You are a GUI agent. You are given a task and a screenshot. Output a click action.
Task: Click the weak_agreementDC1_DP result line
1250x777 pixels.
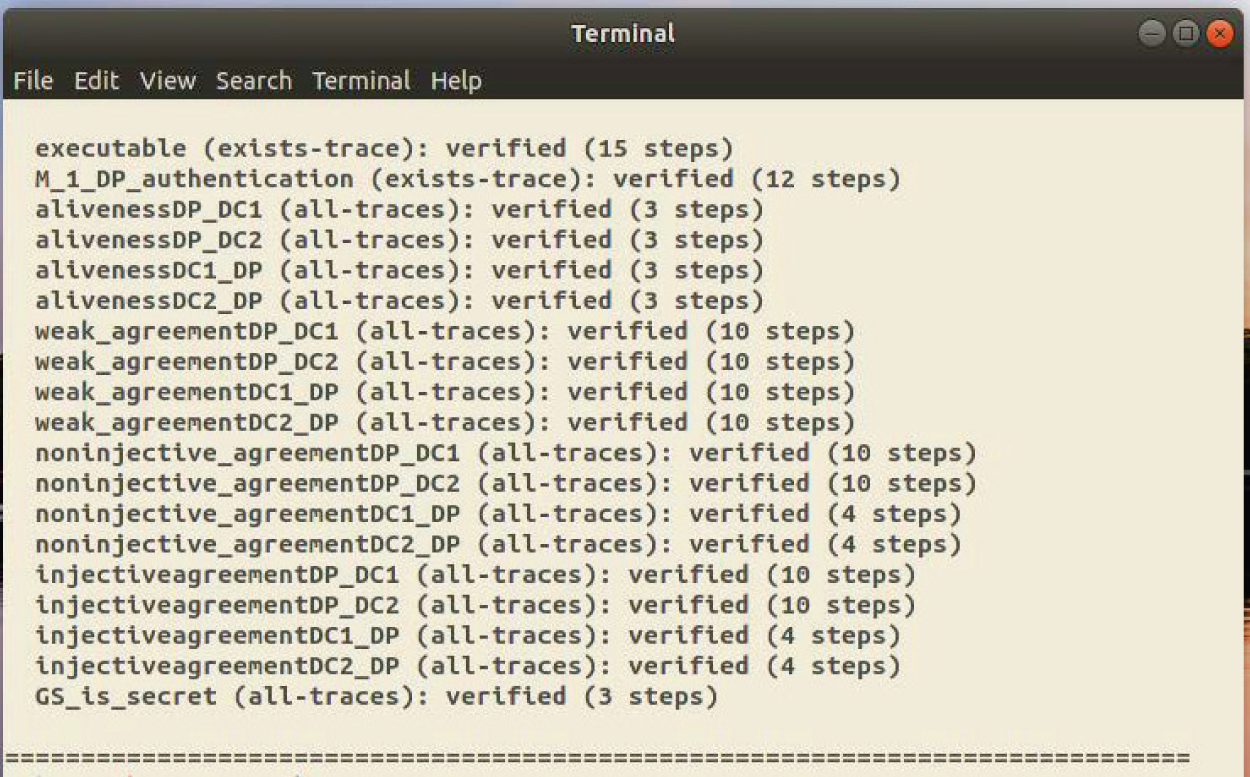[x=445, y=392]
